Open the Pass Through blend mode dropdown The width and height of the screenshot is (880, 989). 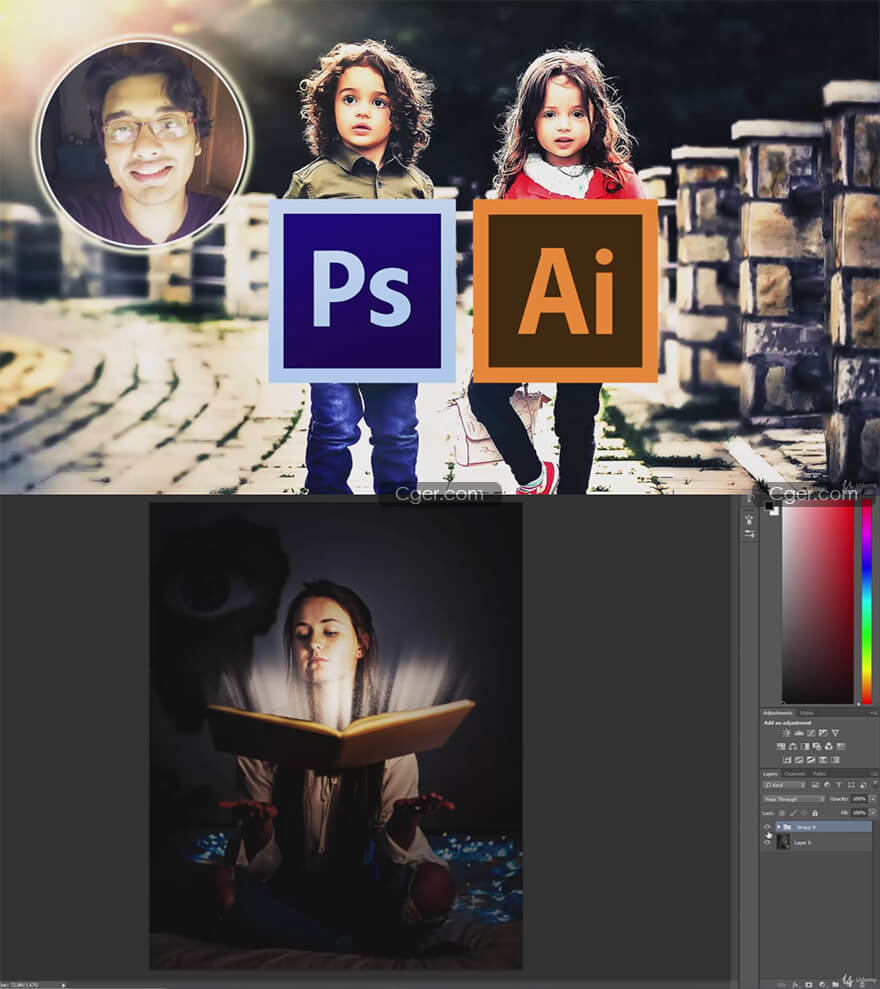coord(794,799)
